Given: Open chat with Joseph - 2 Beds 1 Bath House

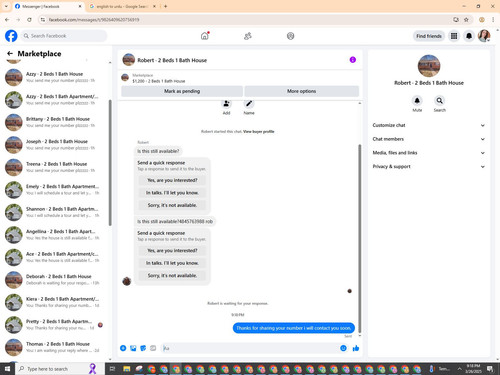Looking at the screenshot, I should tap(56, 145).
